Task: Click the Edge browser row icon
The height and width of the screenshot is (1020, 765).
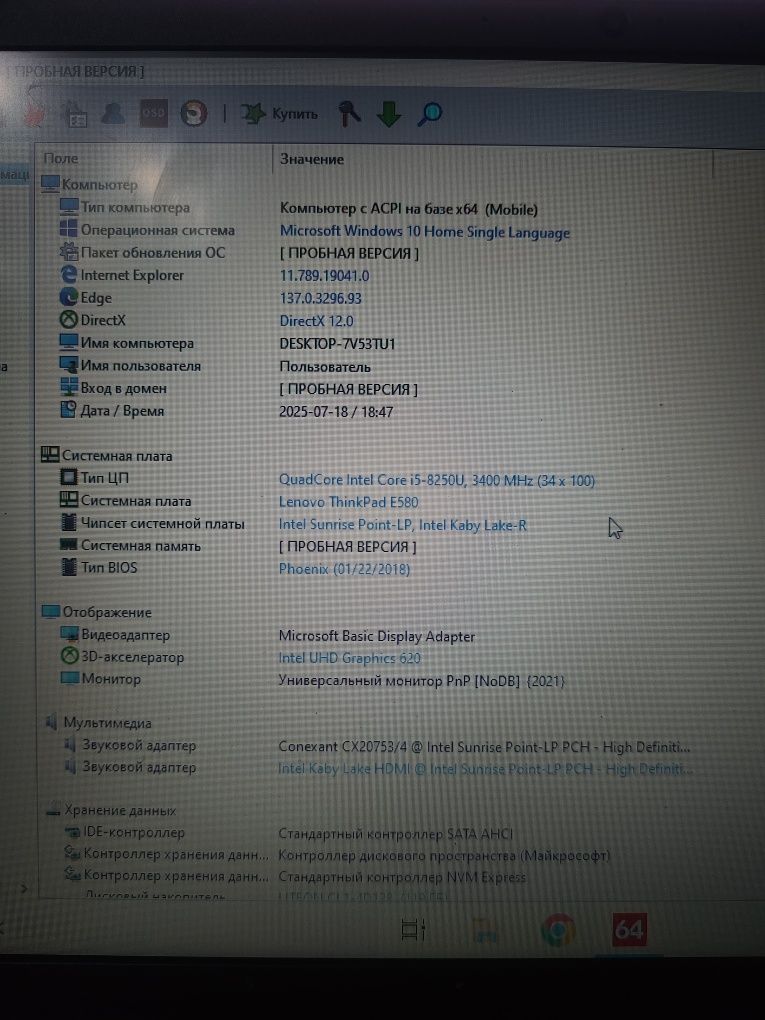Action: point(68,297)
